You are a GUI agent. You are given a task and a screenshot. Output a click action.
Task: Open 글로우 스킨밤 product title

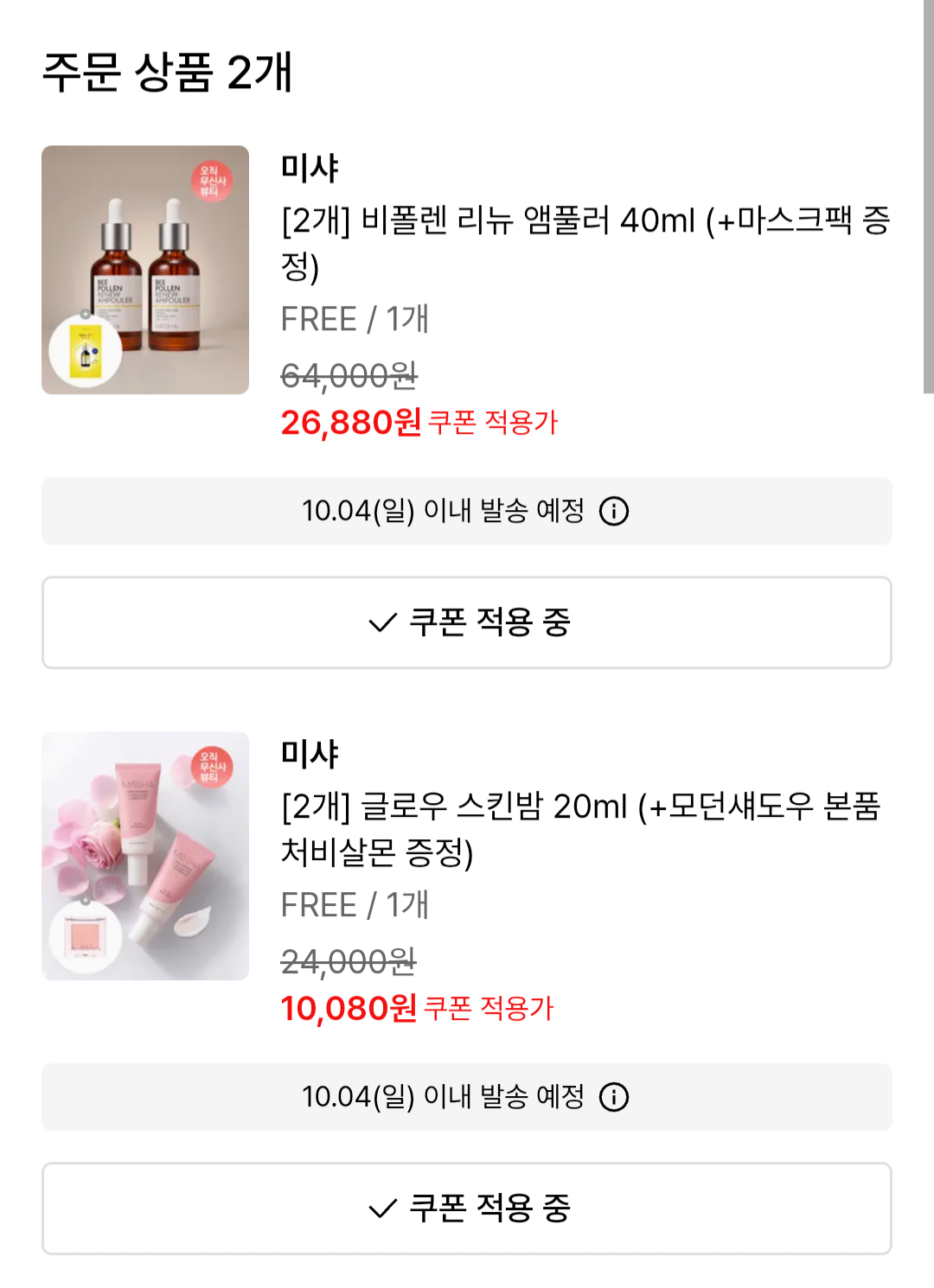coord(581,829)
